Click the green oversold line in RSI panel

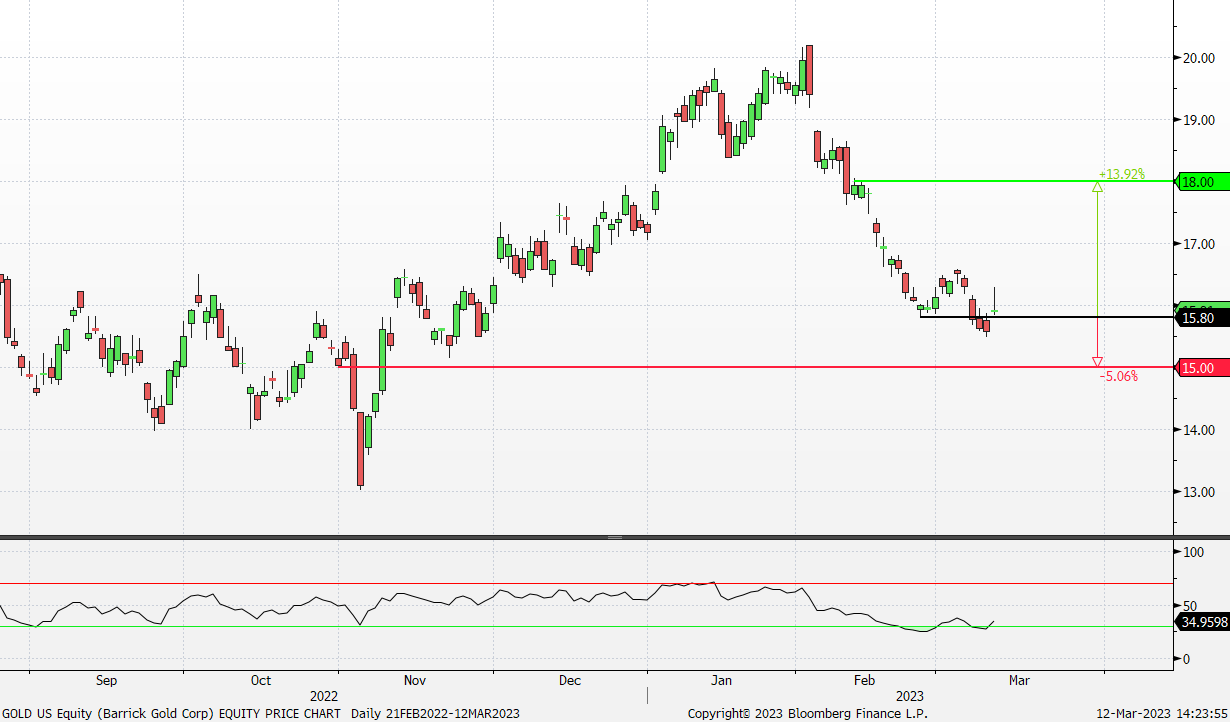[587, 627]
